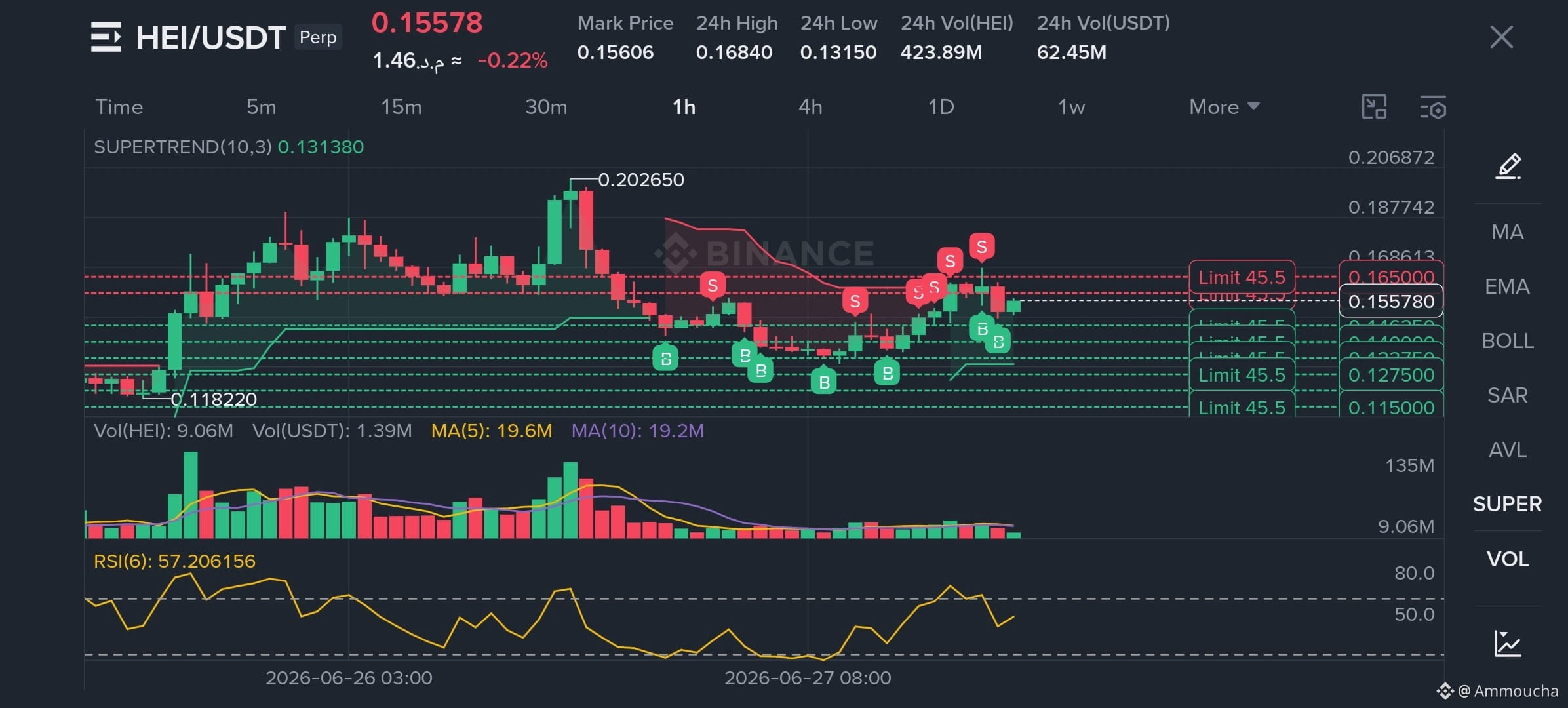
Task: Select the 15m timeframe
Action: pos(401,107)
